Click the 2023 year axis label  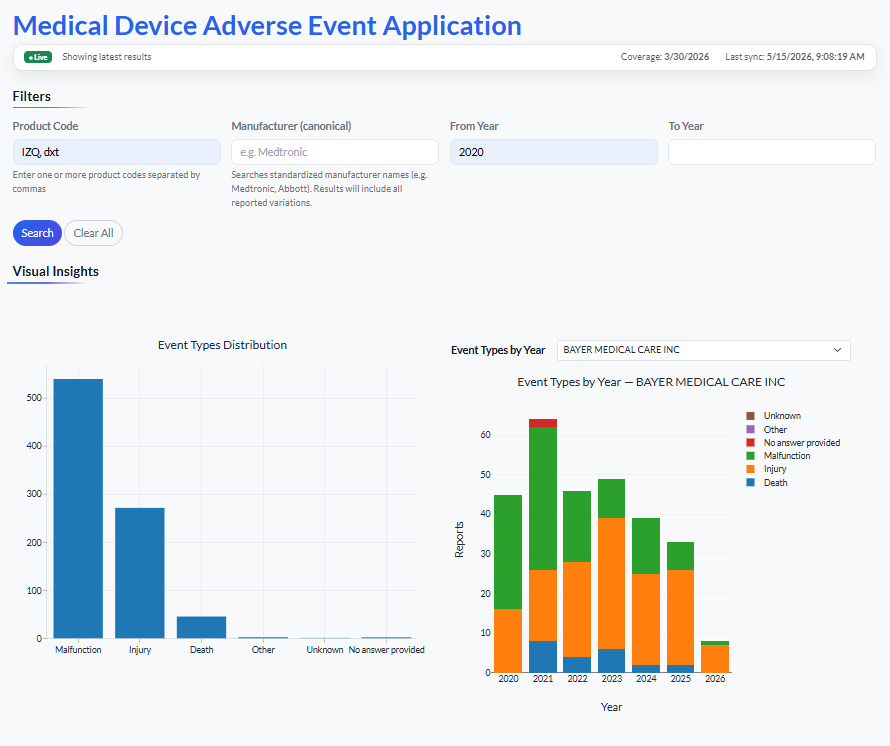[611, 678]
